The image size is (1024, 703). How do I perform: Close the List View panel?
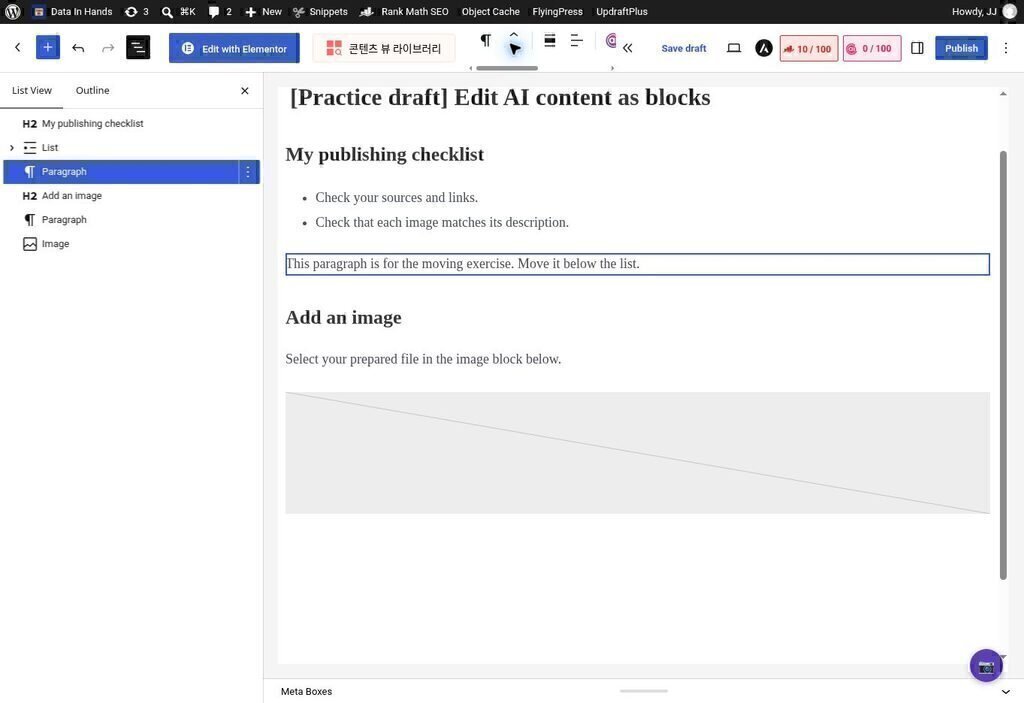point(245,91)
